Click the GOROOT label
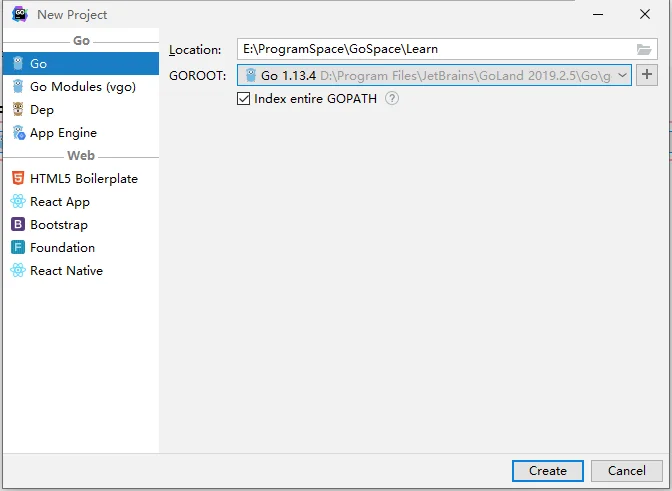The height and width of the screenshot is (491, 672). point(198,76)
